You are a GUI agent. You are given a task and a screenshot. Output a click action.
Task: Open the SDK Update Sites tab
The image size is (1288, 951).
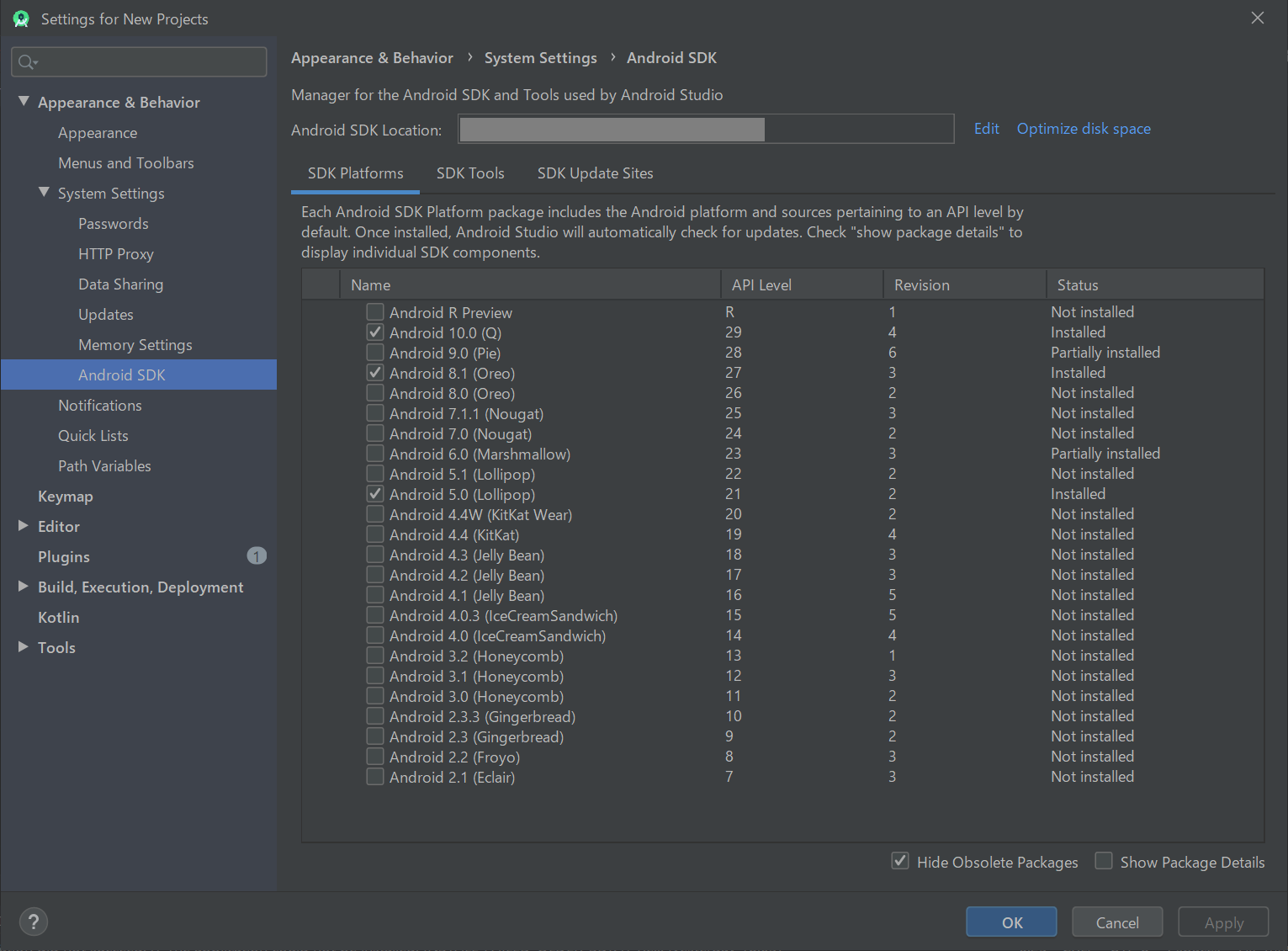point(595,173)
